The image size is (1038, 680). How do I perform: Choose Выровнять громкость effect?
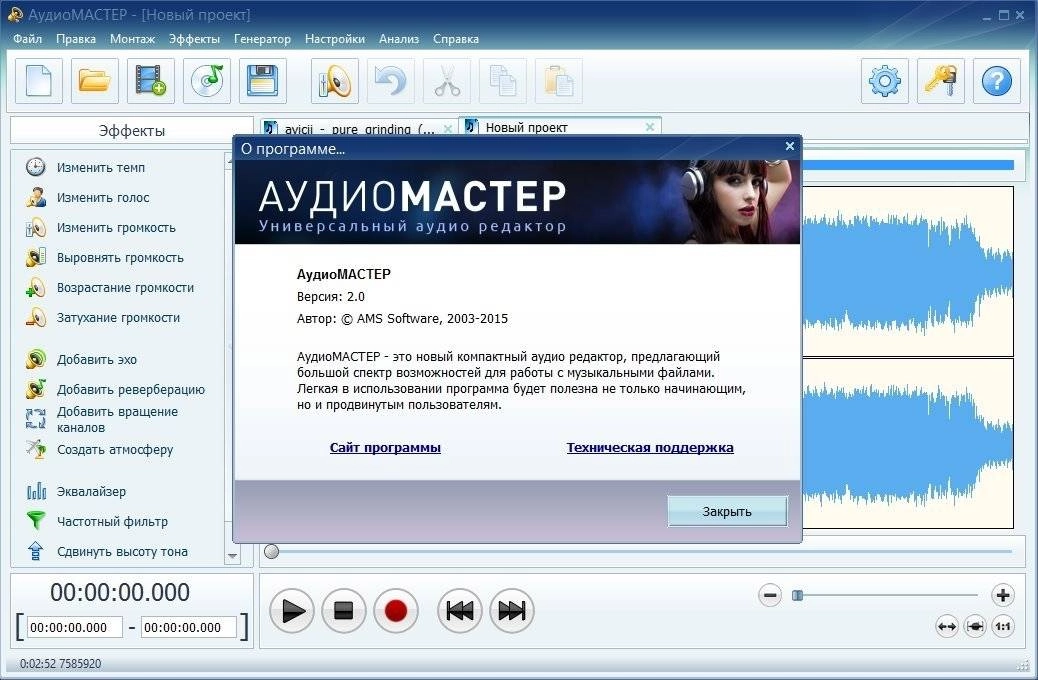point(105,258)
